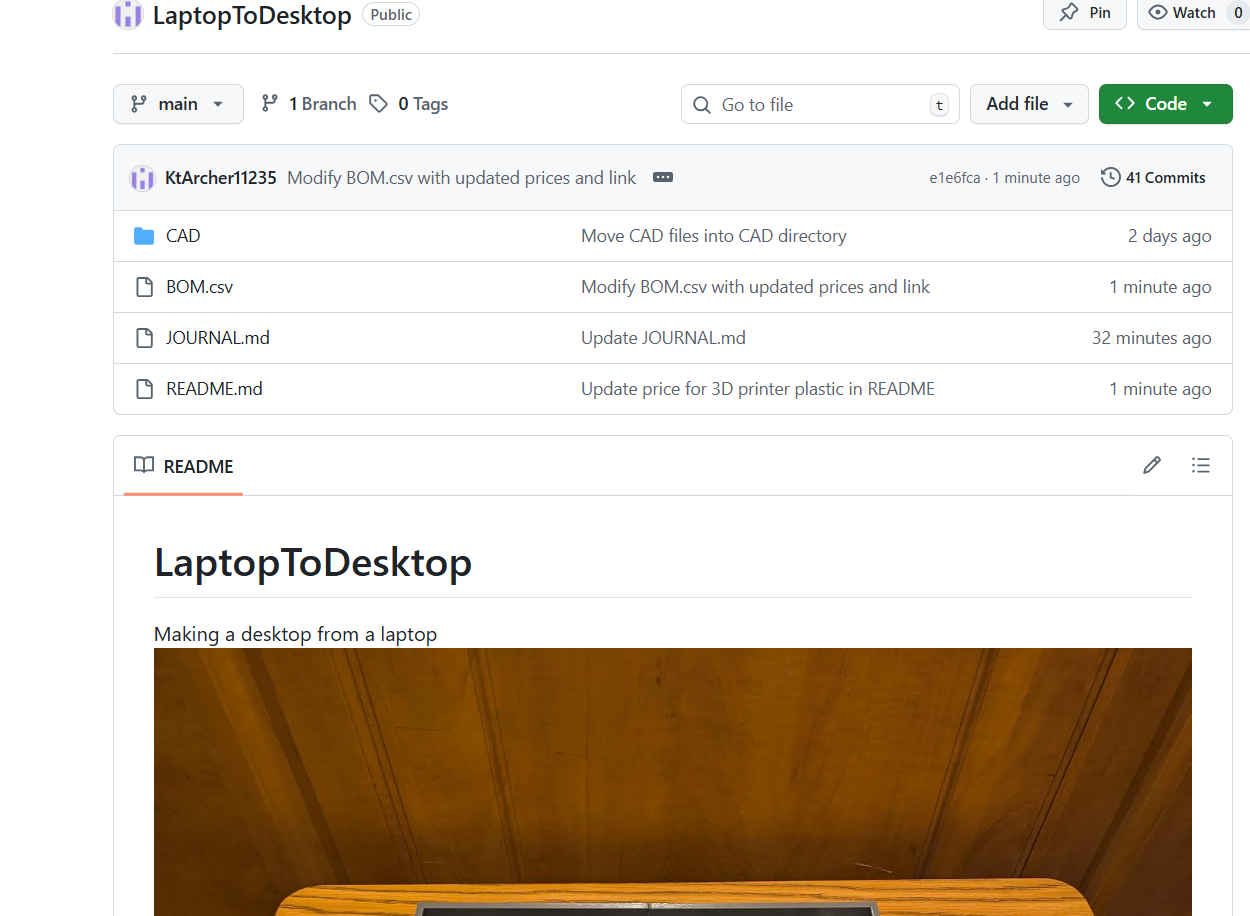Expand commit message with ellipsis icon
This screenshot has width=1250, height=916.
(x=662, y=178)
